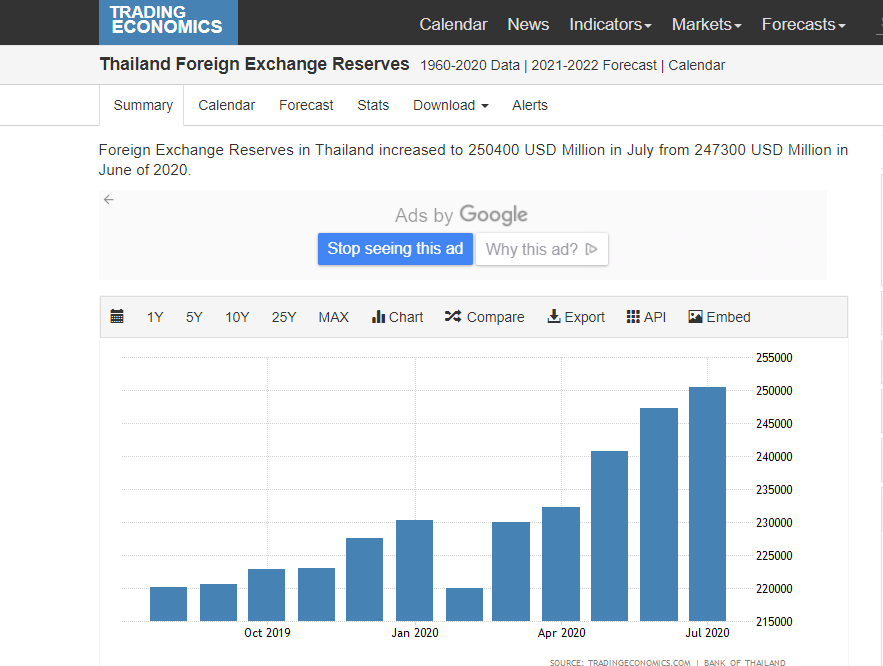This screenshot has width=883, height=666.
Task: Open the Download dropdown tab
Action: [450, 105]
